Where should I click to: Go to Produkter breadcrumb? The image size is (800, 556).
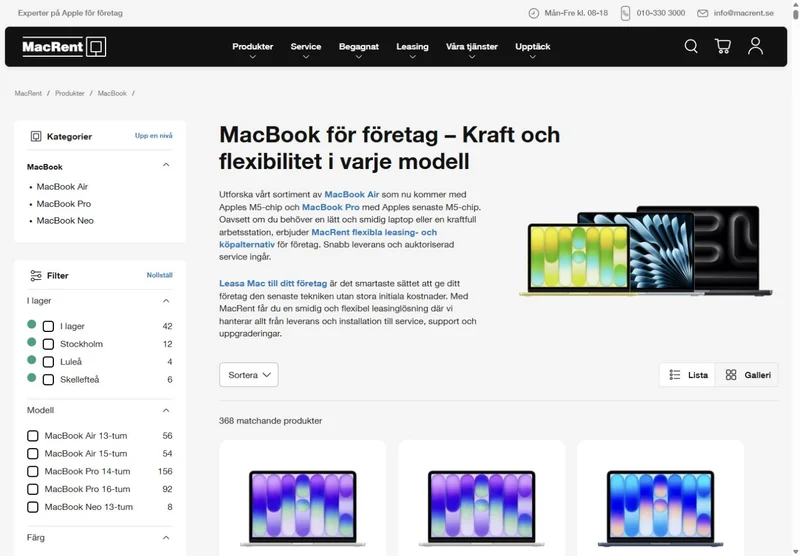[70, 93]
